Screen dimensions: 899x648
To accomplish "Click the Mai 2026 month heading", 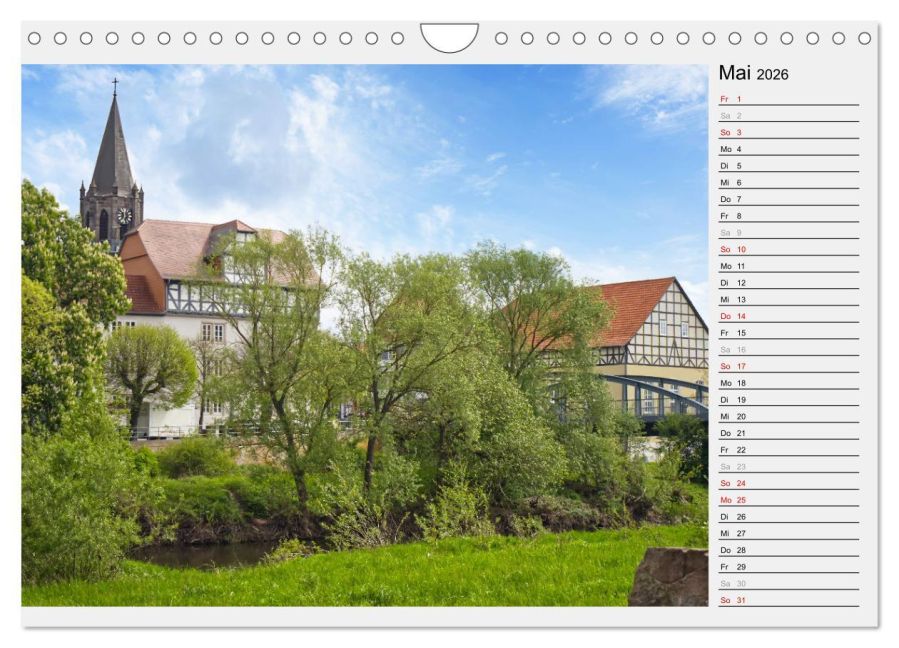I will pyautogui.click(x=753, y=73).
